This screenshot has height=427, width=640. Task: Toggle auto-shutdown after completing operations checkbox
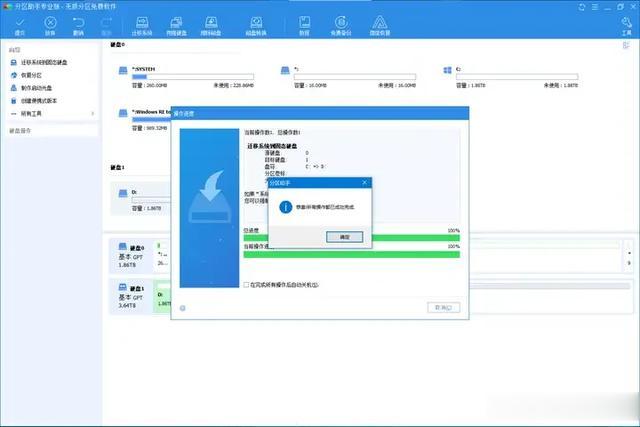coord(246,285)
